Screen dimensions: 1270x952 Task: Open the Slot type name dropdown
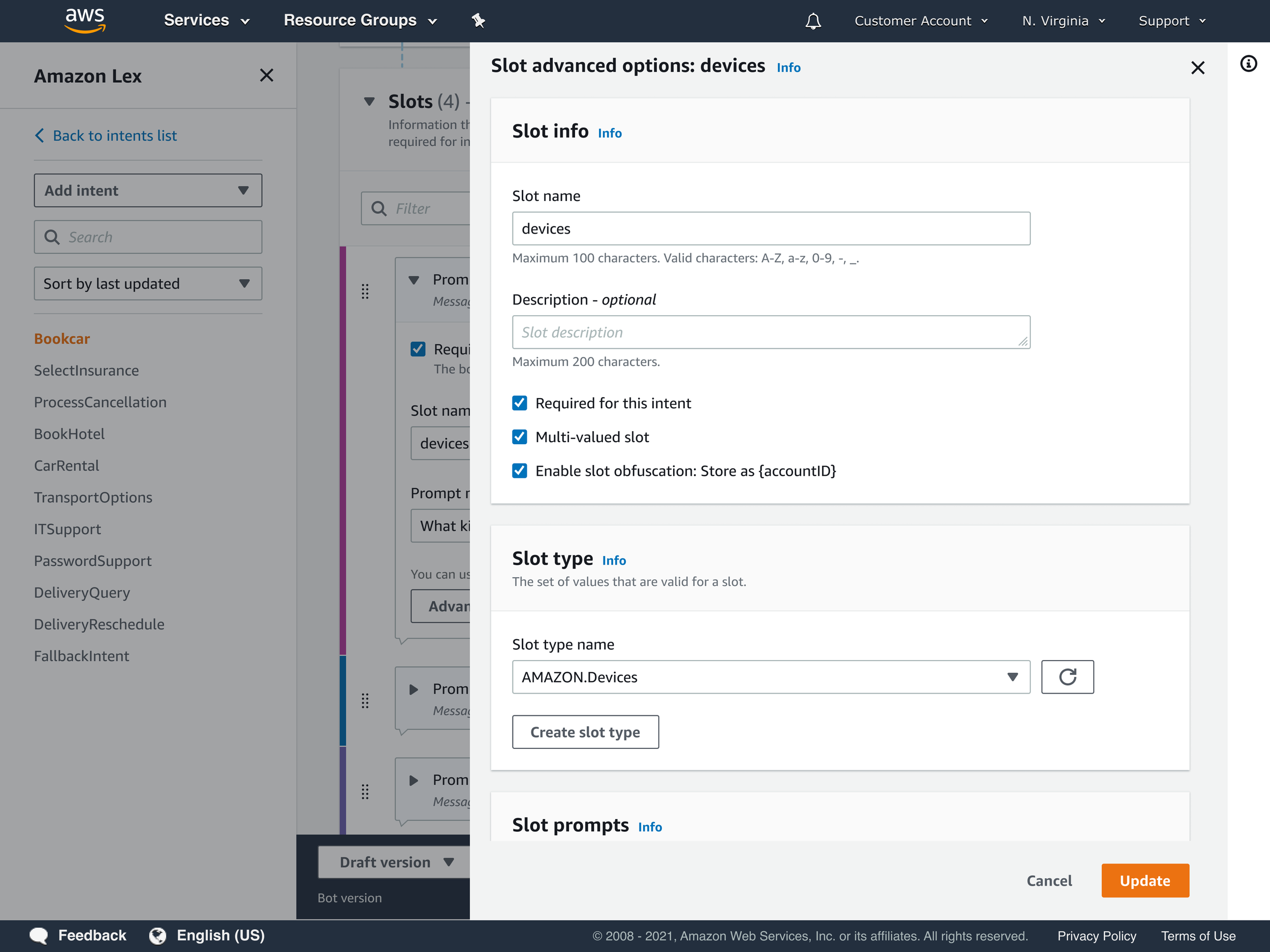pos(771,677)
